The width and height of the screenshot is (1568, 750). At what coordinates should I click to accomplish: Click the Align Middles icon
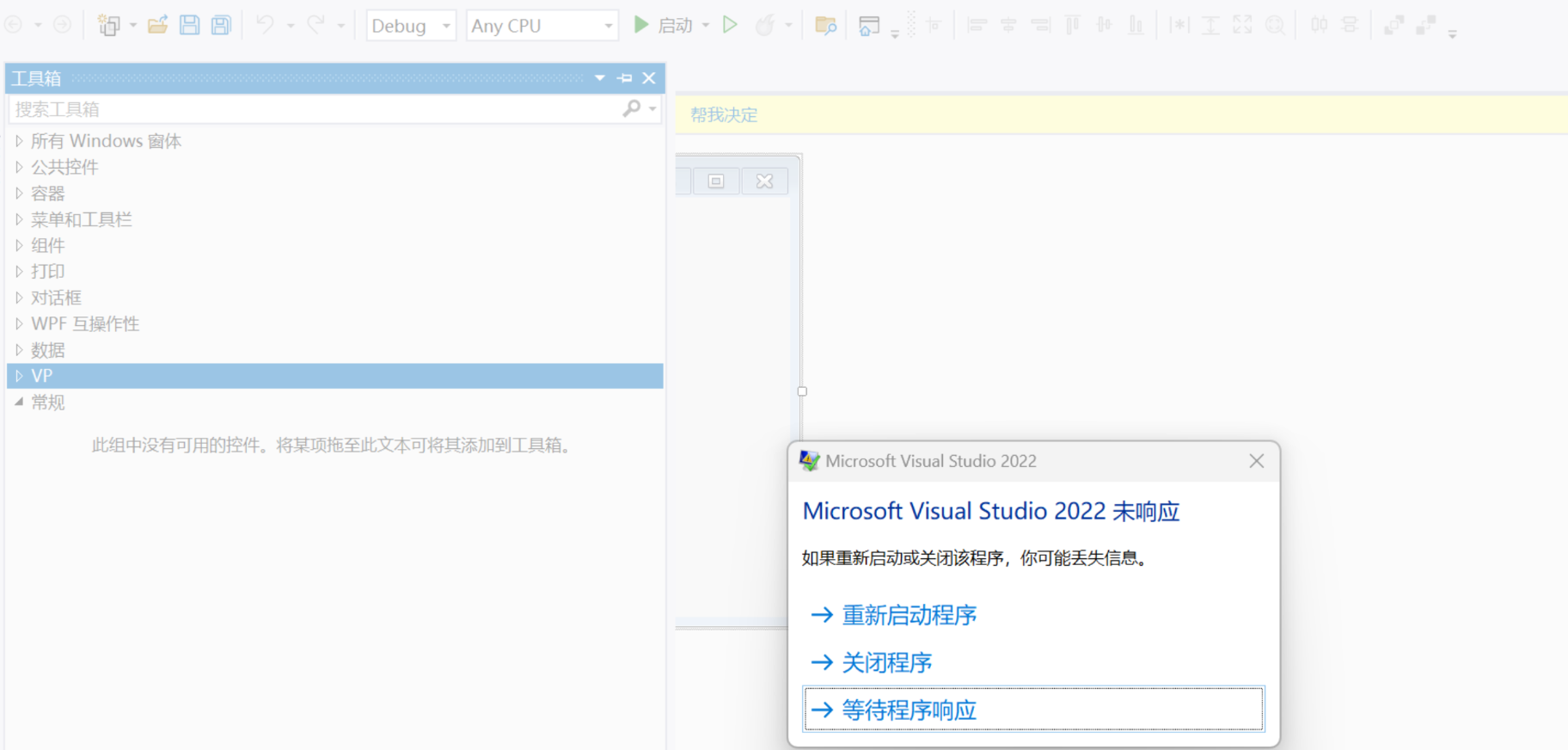point(1104,25)
